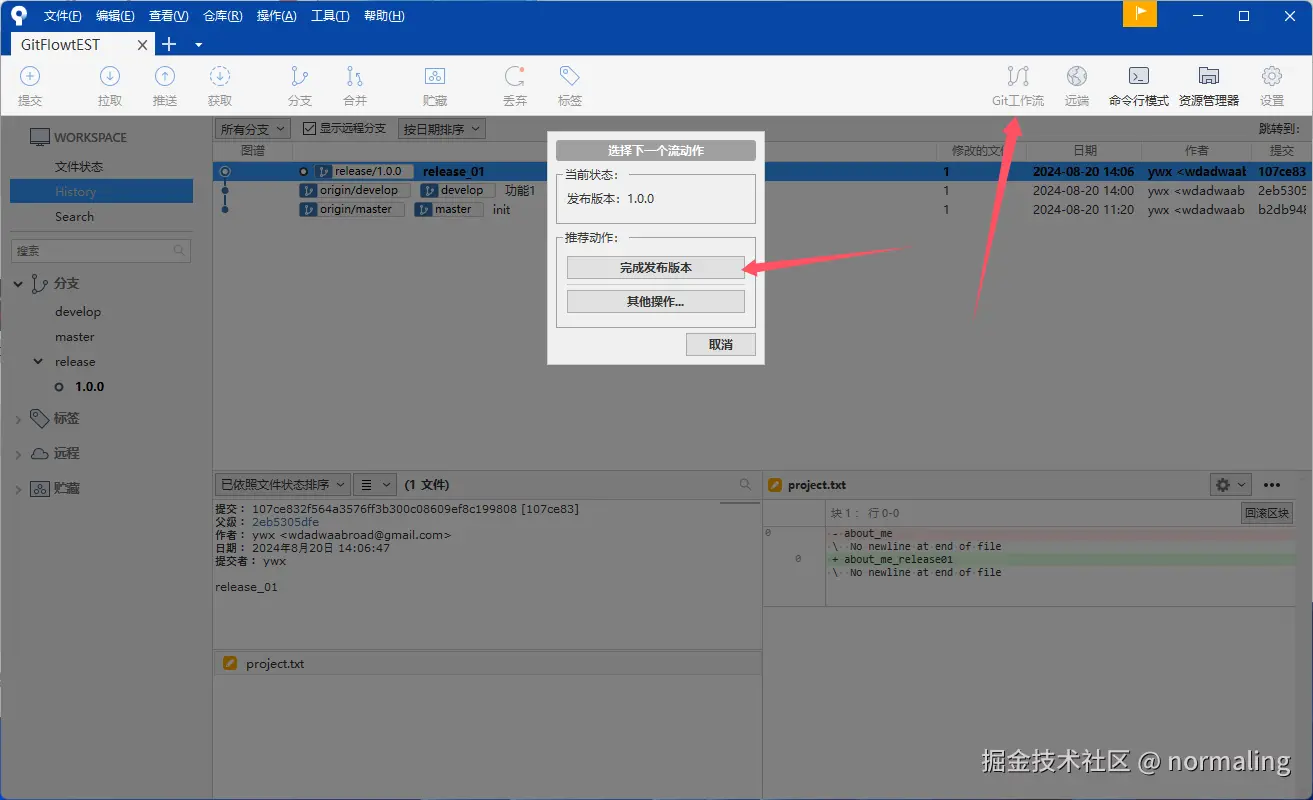
Task: Select the develop branch in sidebar
Action: pos(78,312)
